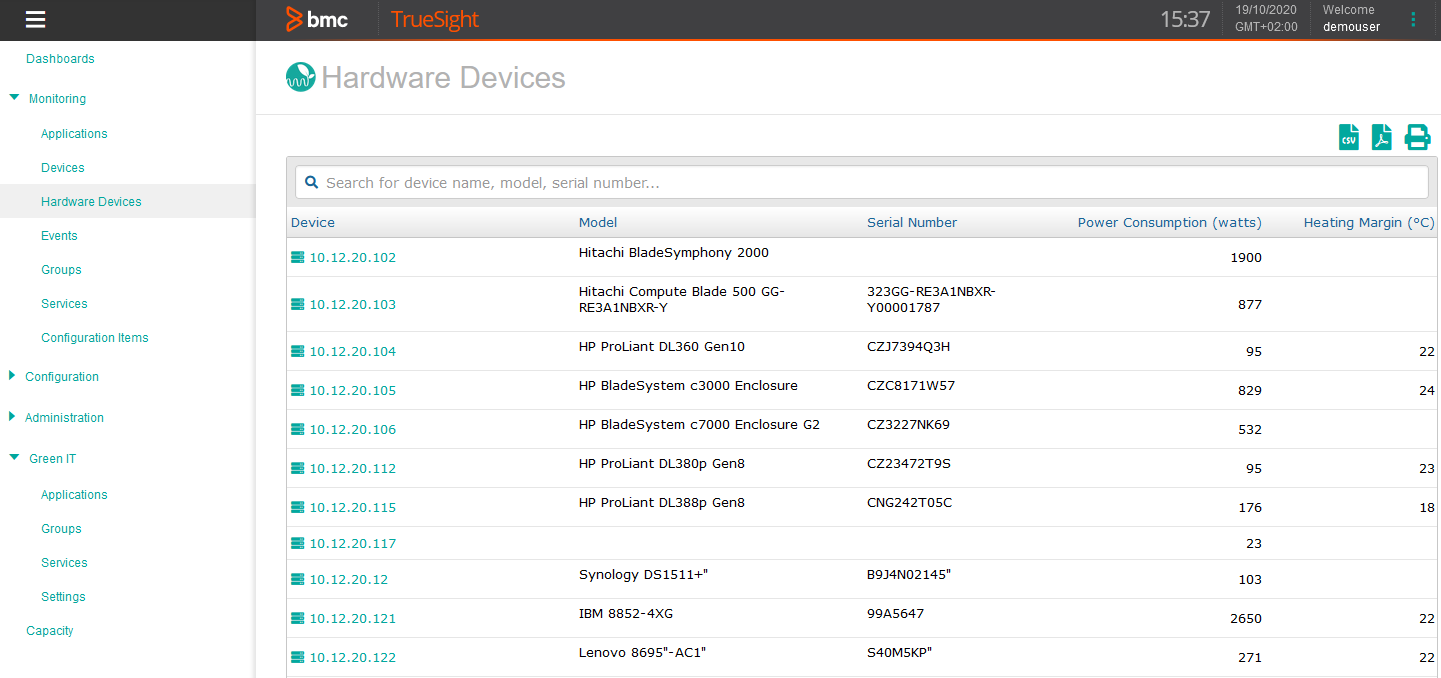Click the search magnifier icon
This screenshot has width=1441, height=678.
pyautogui.click(x=311, y=182)
